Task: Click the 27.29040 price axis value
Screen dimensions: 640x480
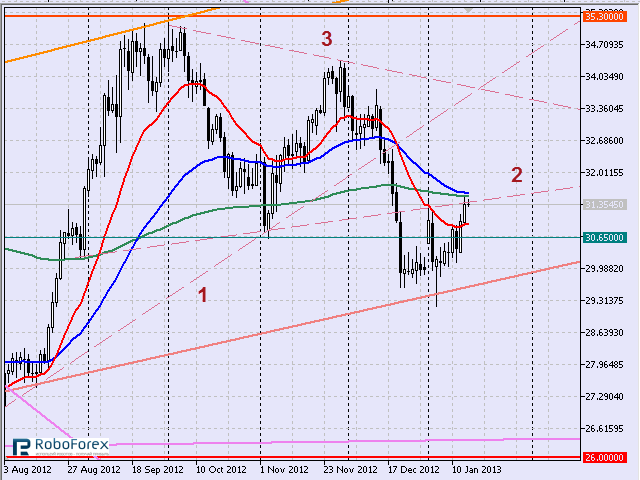Action: point(604,397)
